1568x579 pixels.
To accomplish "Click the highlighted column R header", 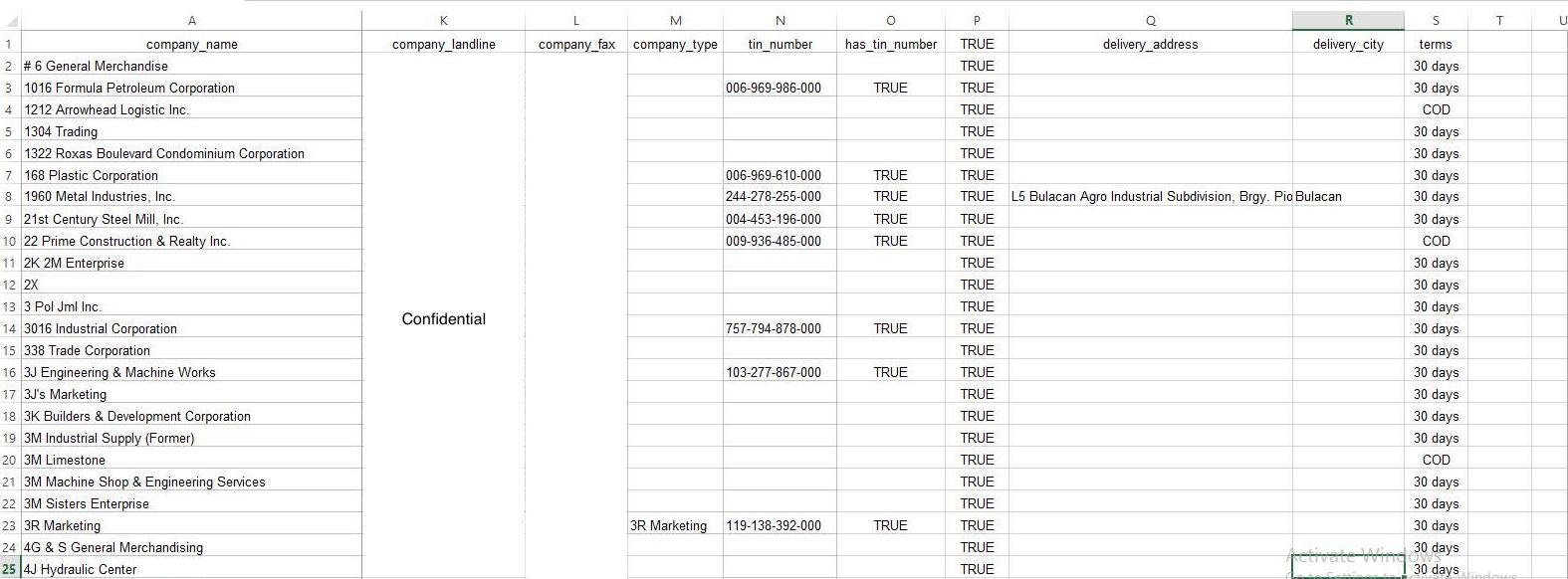I will click(x=1348, y=21).
